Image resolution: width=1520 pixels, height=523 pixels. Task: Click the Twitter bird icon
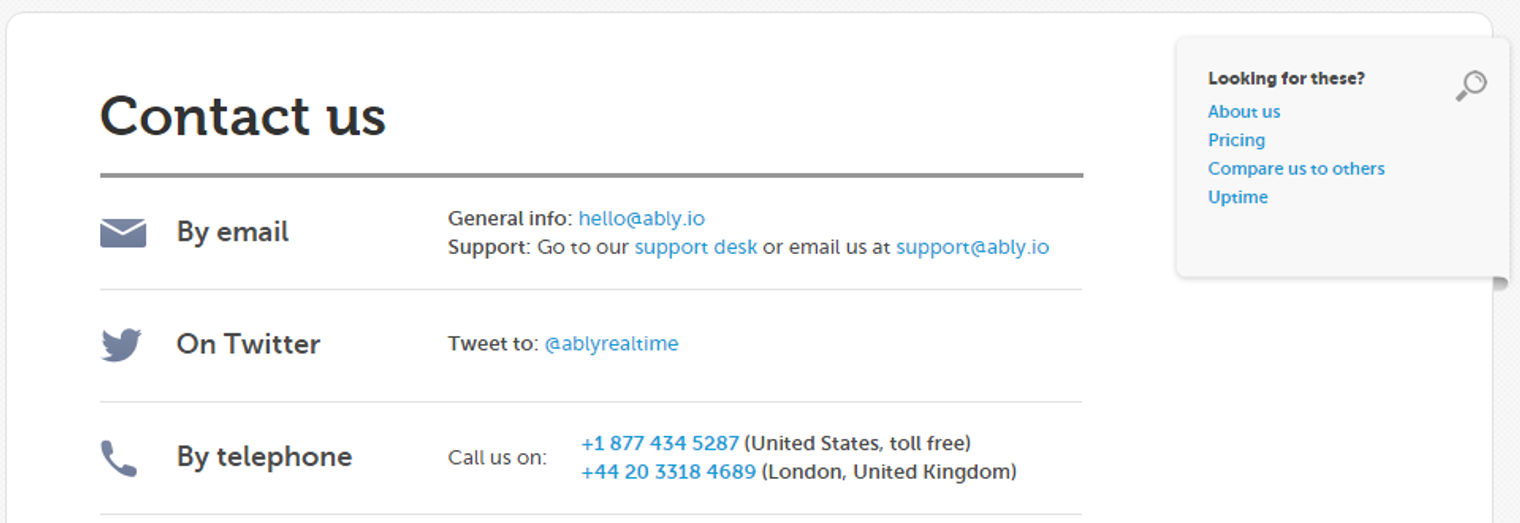[121, 345]
